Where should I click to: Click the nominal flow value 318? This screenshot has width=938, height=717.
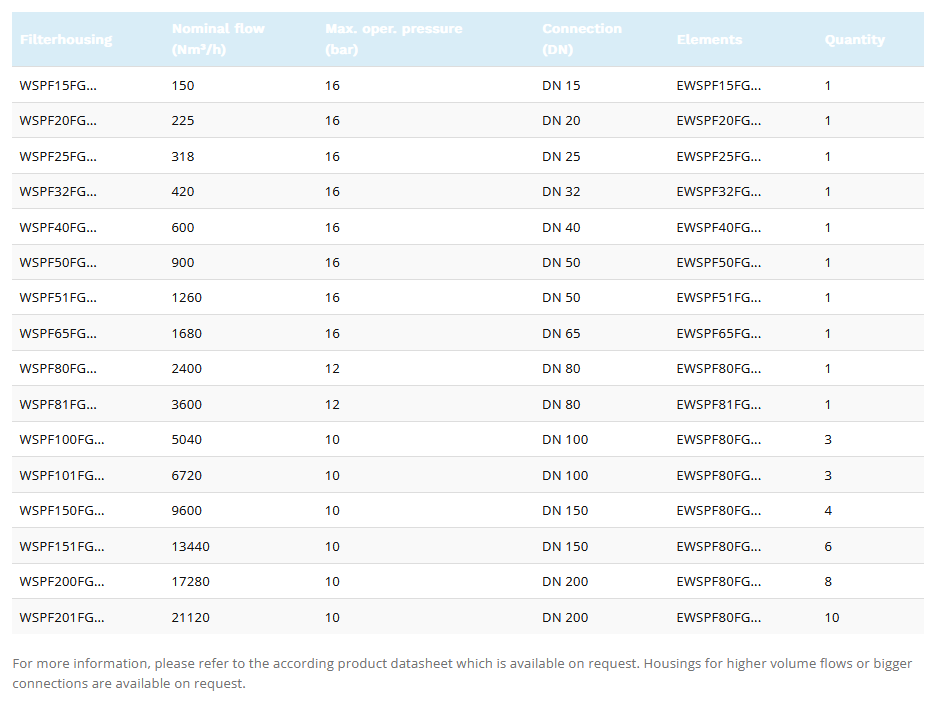click(x=183, y=157)
